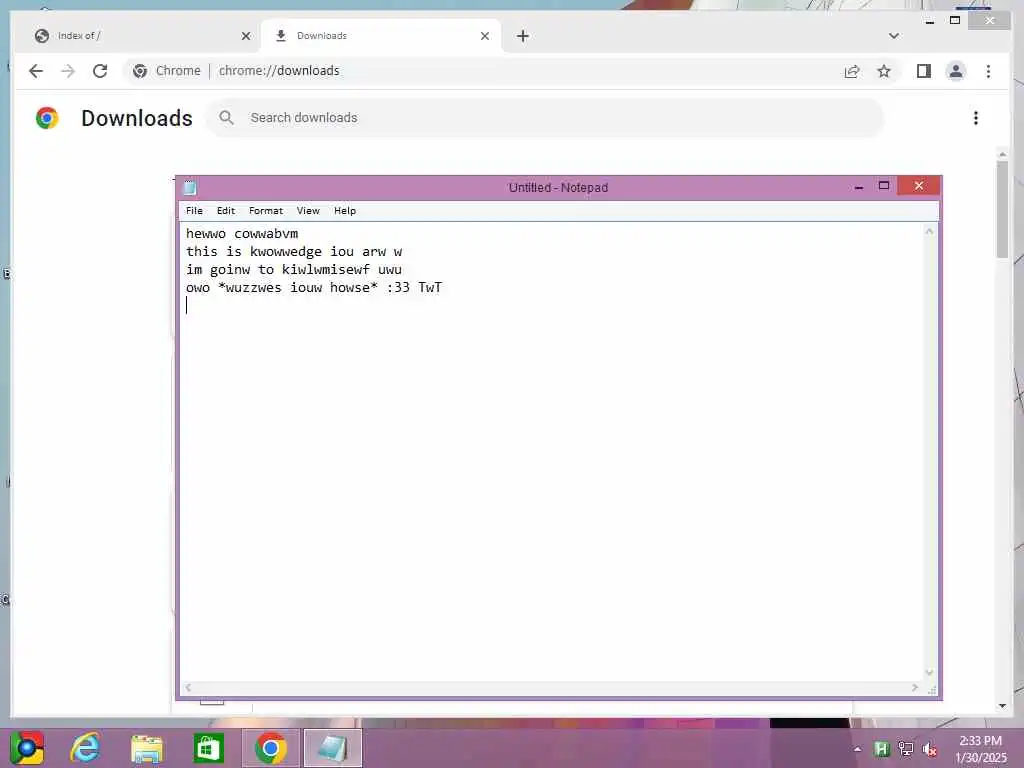Viewport: 1024px width, 768px height.
Task: Open Notepad View menu
Action: (x=308, y=211)
